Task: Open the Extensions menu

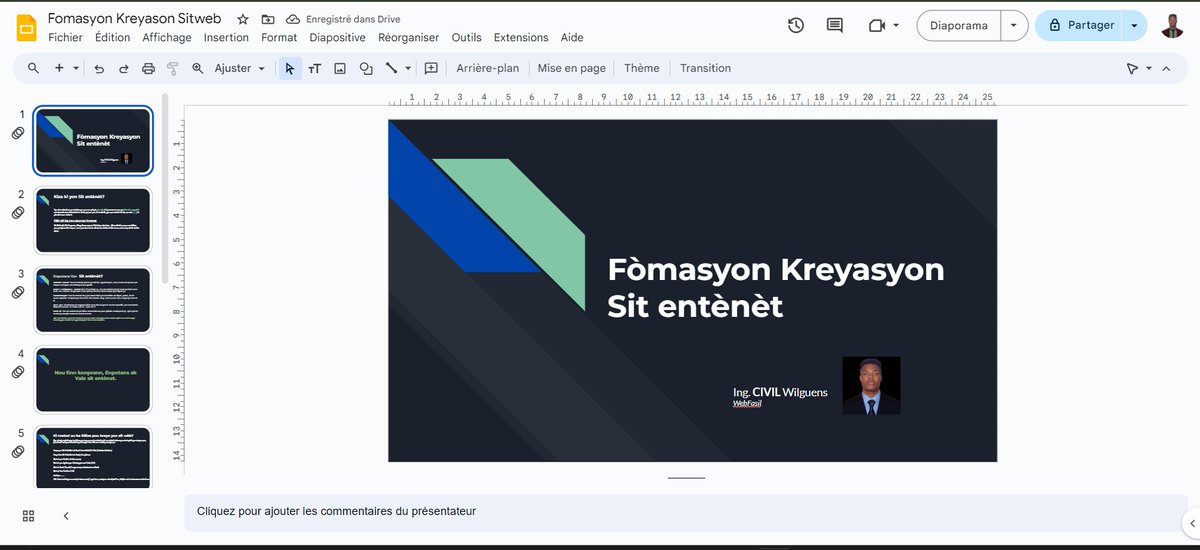Action: coord(521,37)
